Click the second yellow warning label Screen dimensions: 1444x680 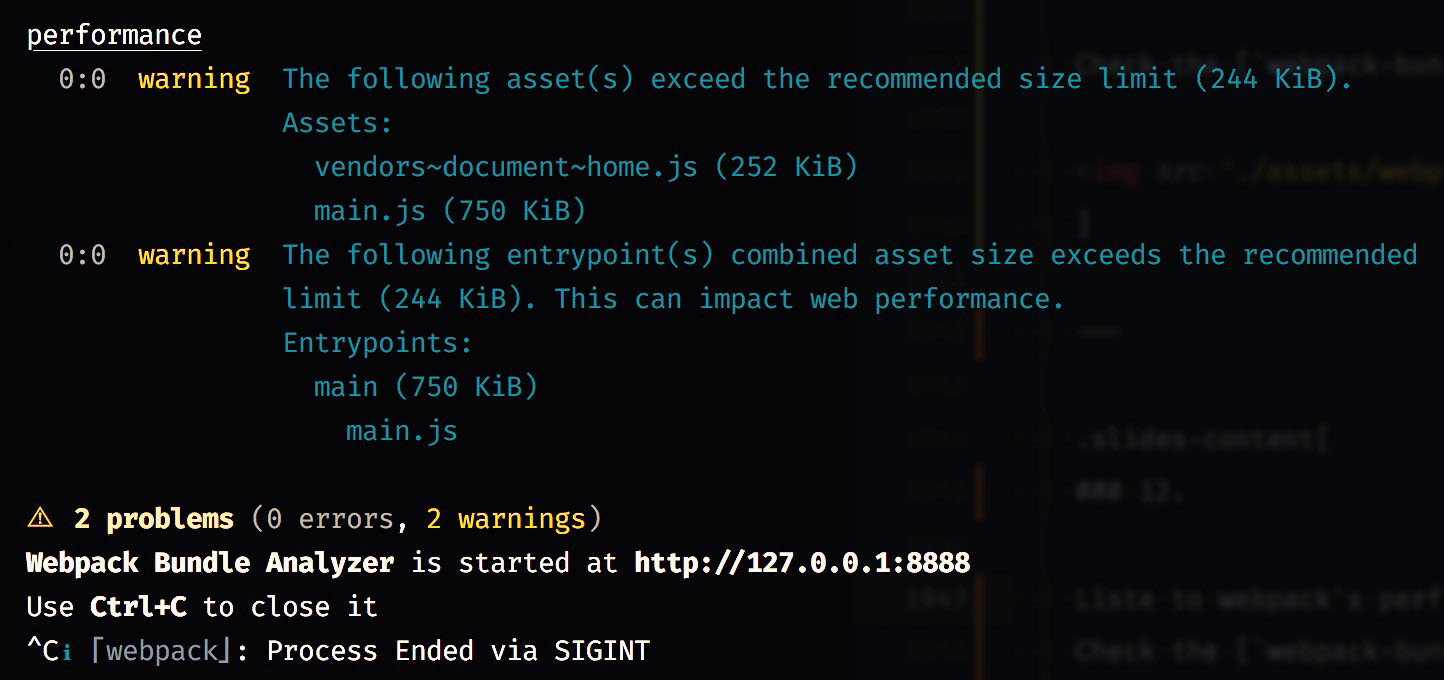click(x=194, y=255)
